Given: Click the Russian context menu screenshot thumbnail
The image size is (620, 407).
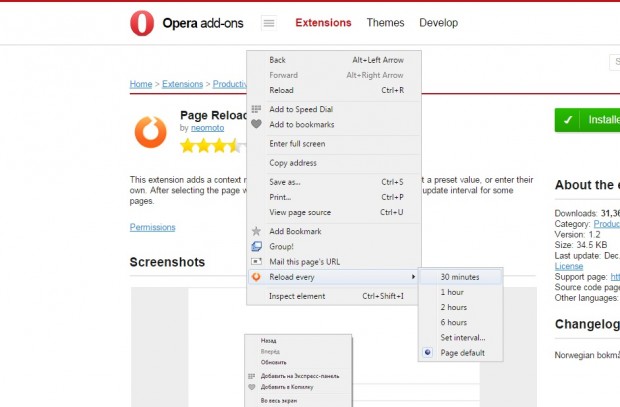Looking at the screenshot, I should click(298, 370).
